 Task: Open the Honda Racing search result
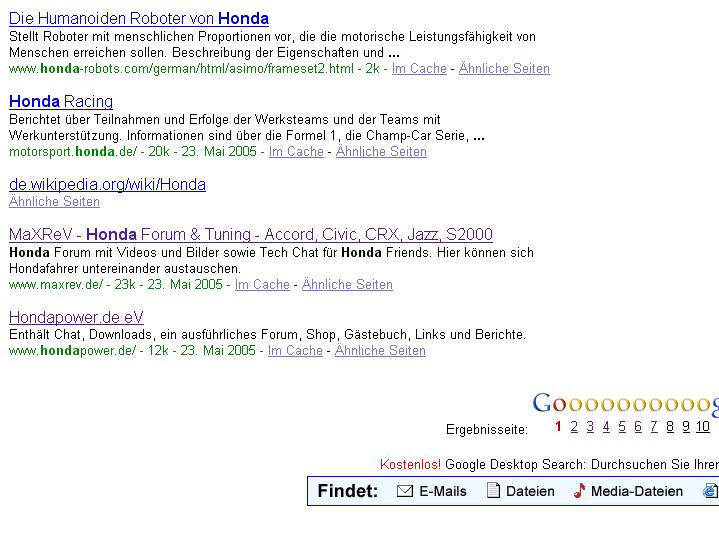click(x=61, y=101)
